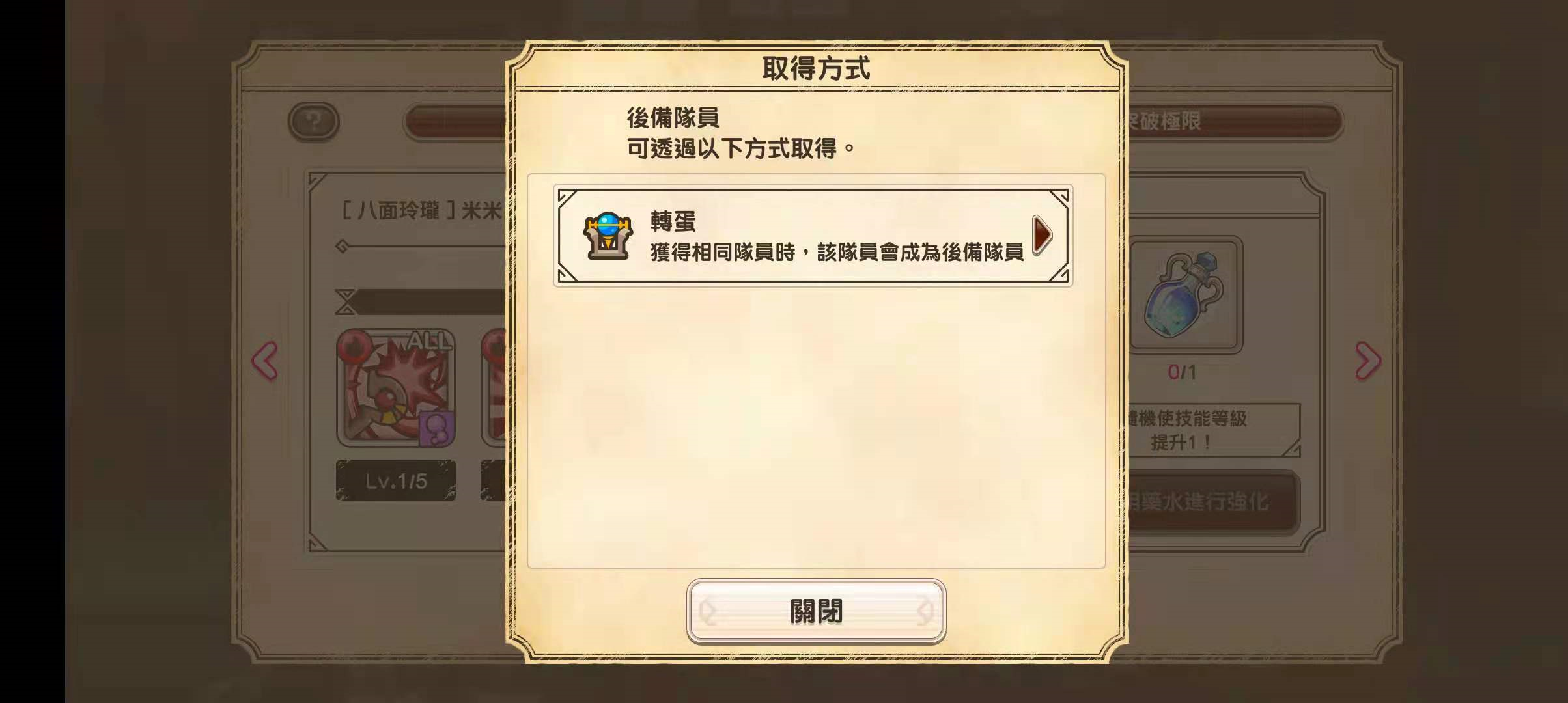Click the 用藥水進行強化 button

1211,501
